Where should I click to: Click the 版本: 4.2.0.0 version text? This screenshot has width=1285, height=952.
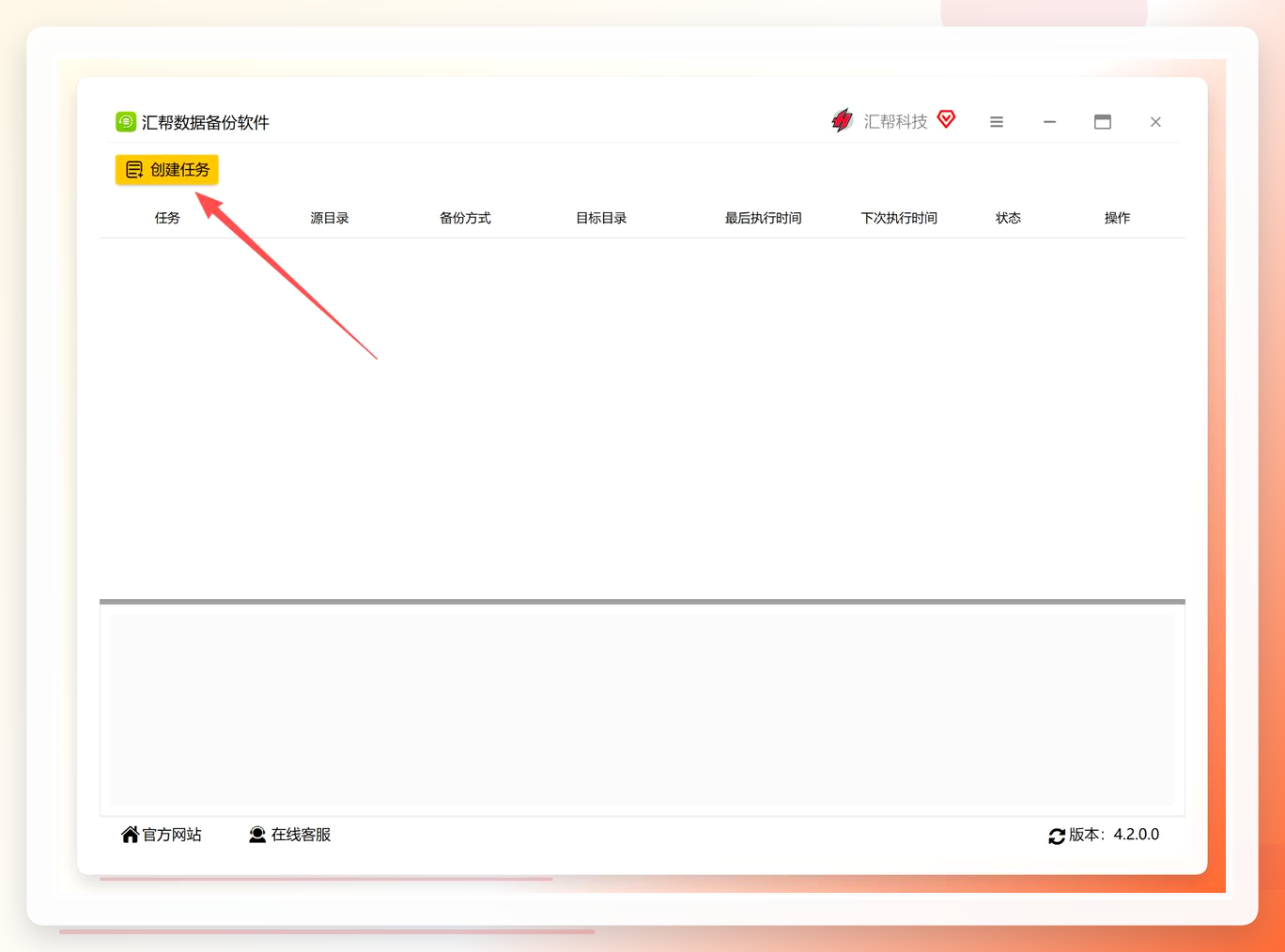tap(1114, 835)
